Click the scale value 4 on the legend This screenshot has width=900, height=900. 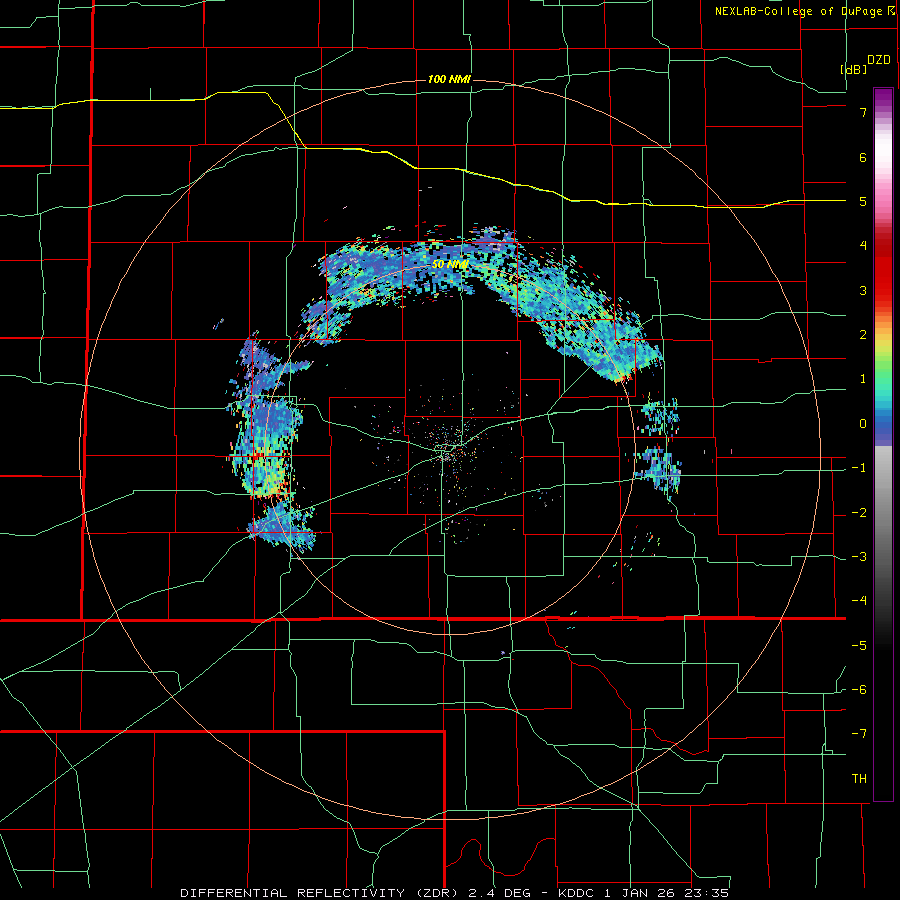(x=863, y=246)
